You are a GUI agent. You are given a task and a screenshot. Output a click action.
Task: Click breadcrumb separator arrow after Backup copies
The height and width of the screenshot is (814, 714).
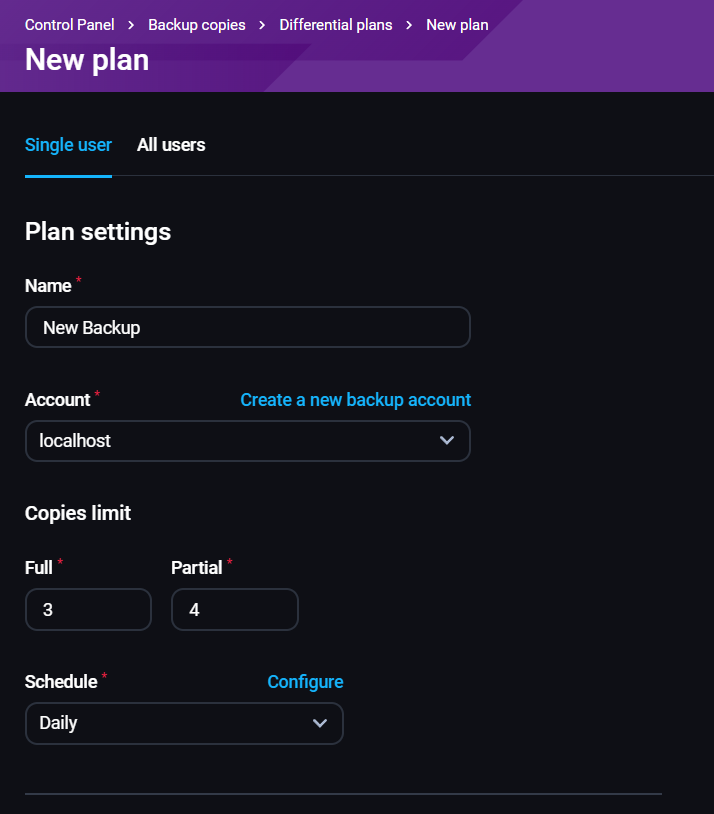tap(262, 25)
